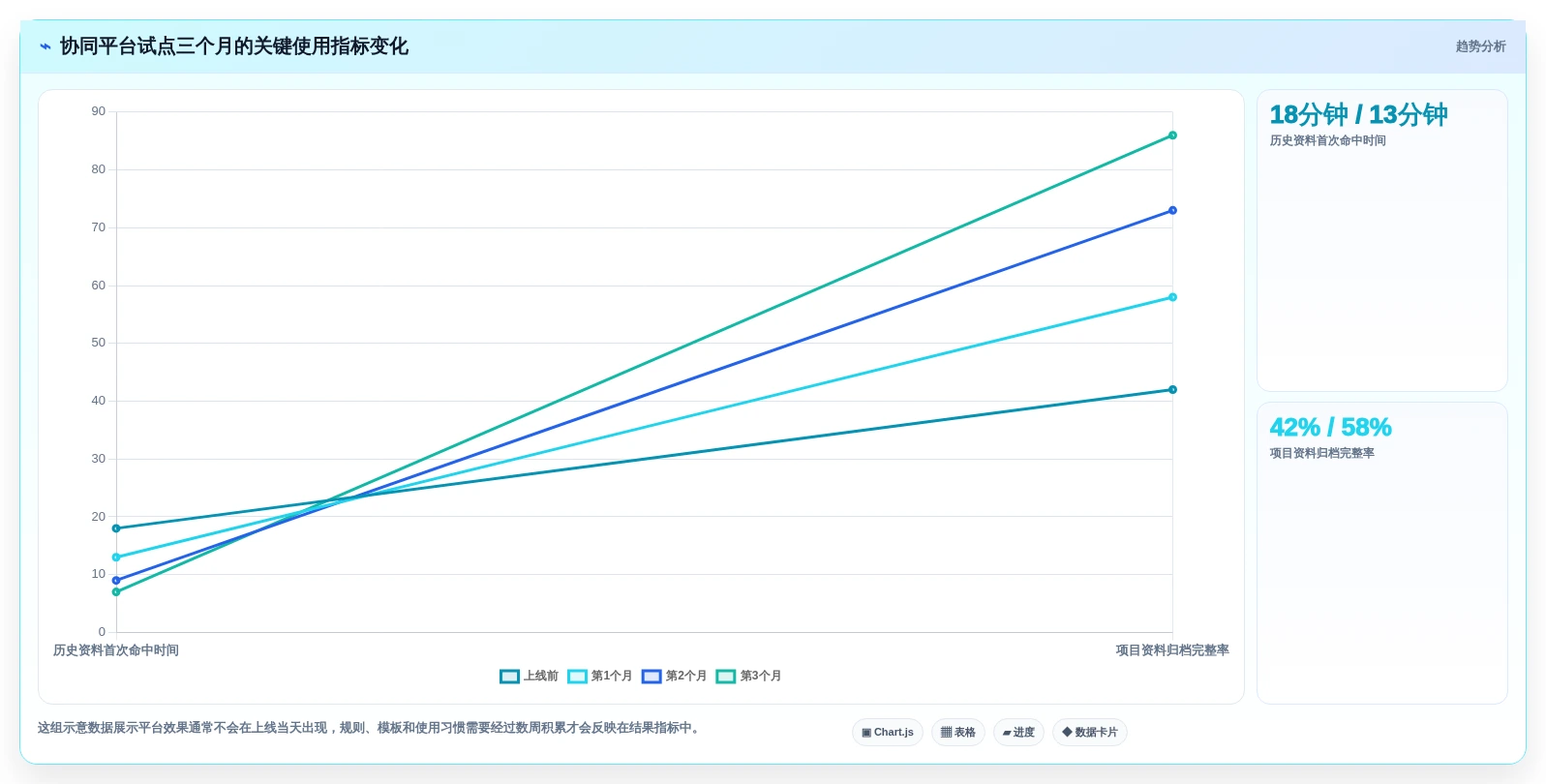Image resolution: width=1546 pixels, height=784 pixels.
Task: Select the 数据卡片 chip
Action: [x=1090, y=733]
